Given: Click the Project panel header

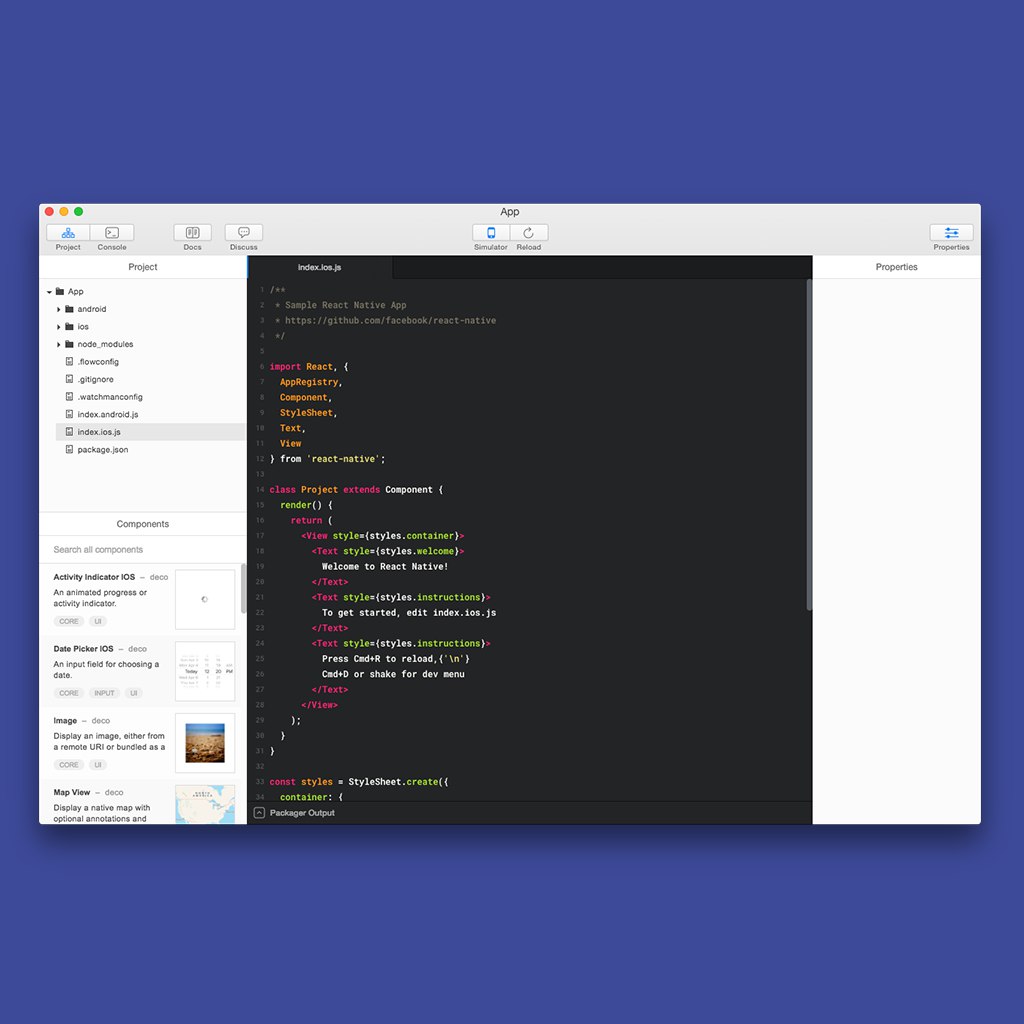Looking at the screenshot, I should [x=142, y=267].
